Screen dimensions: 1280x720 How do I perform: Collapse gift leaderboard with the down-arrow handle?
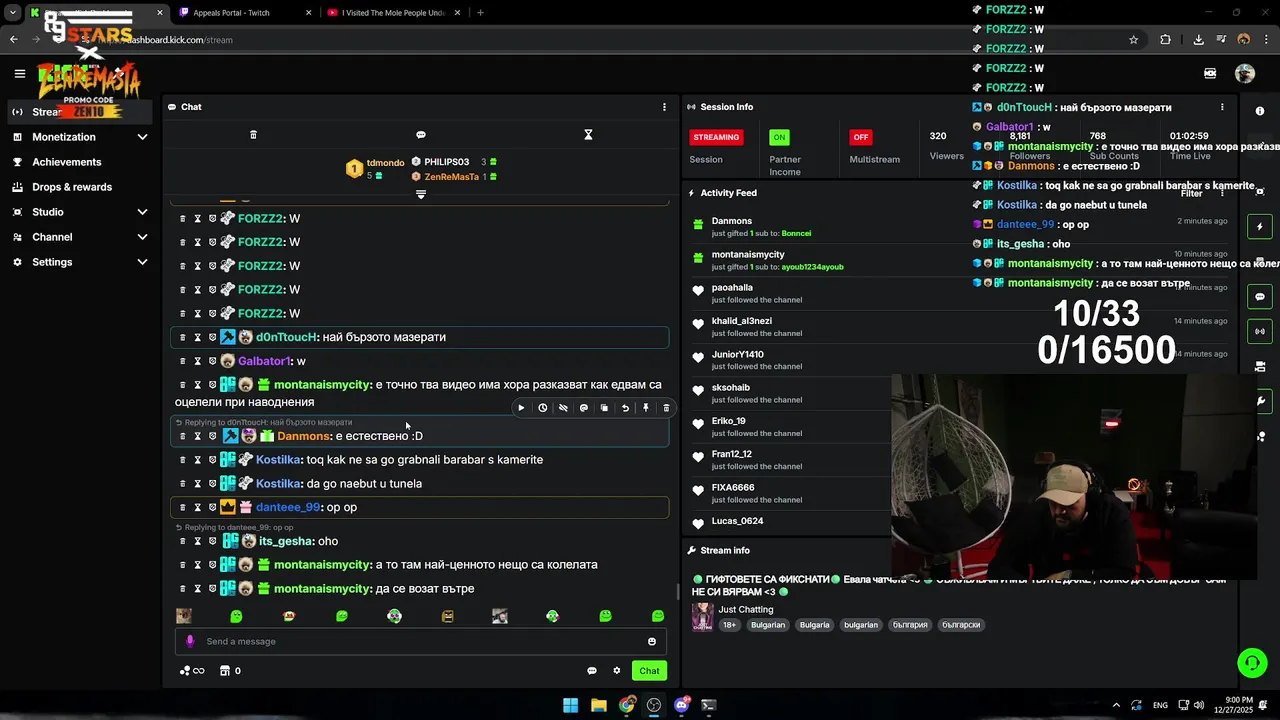click(421, 194)
